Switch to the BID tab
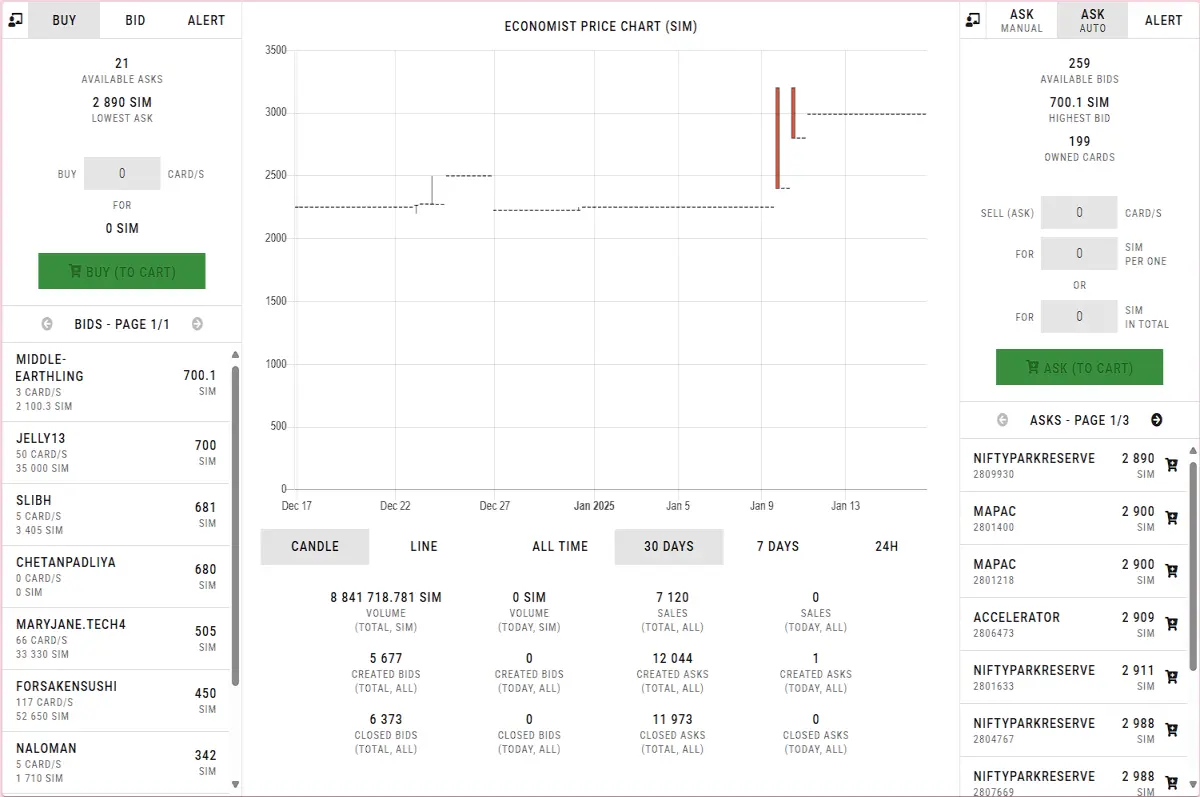The image size is (1200, 797). [x=135, y=20]
